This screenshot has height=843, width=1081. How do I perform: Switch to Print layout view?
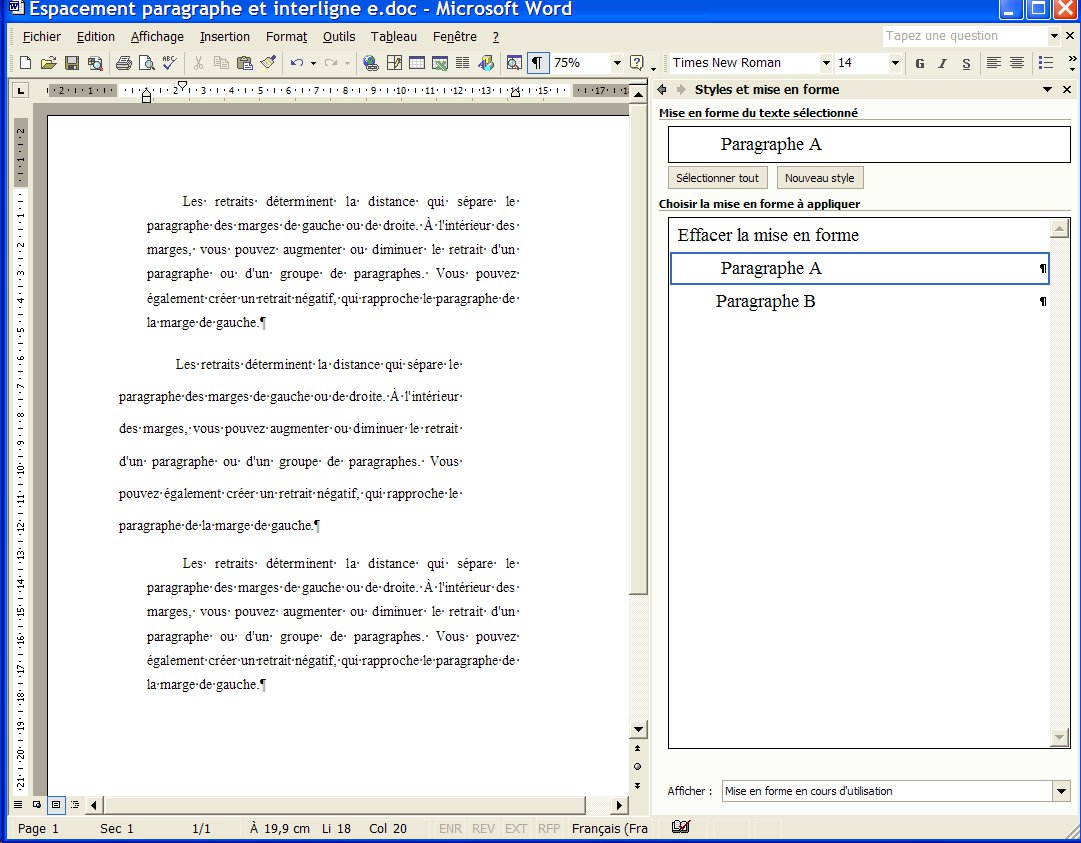pyautogui.click(x=56, y=804)
